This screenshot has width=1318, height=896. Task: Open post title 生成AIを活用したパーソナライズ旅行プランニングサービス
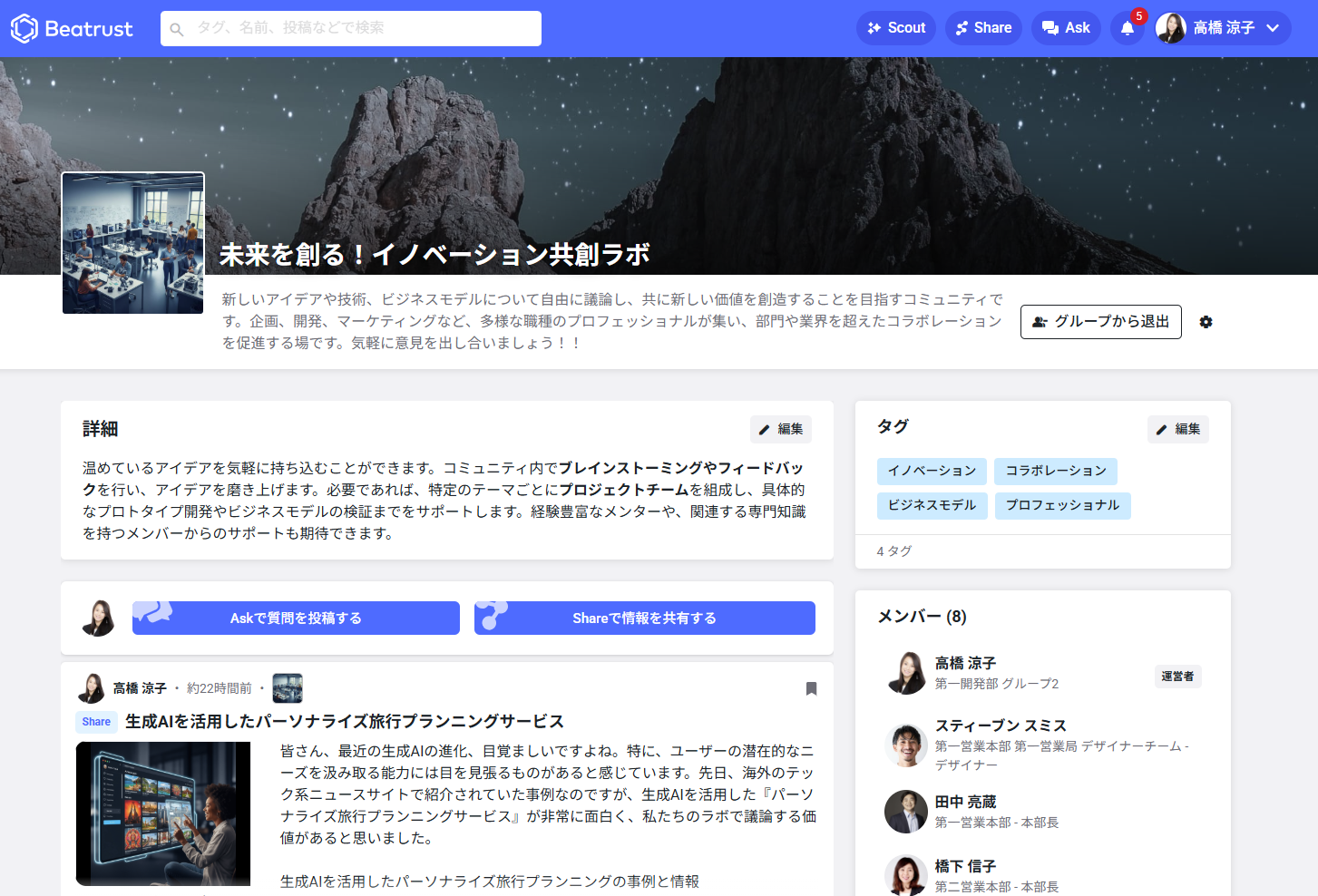point(345,721)
